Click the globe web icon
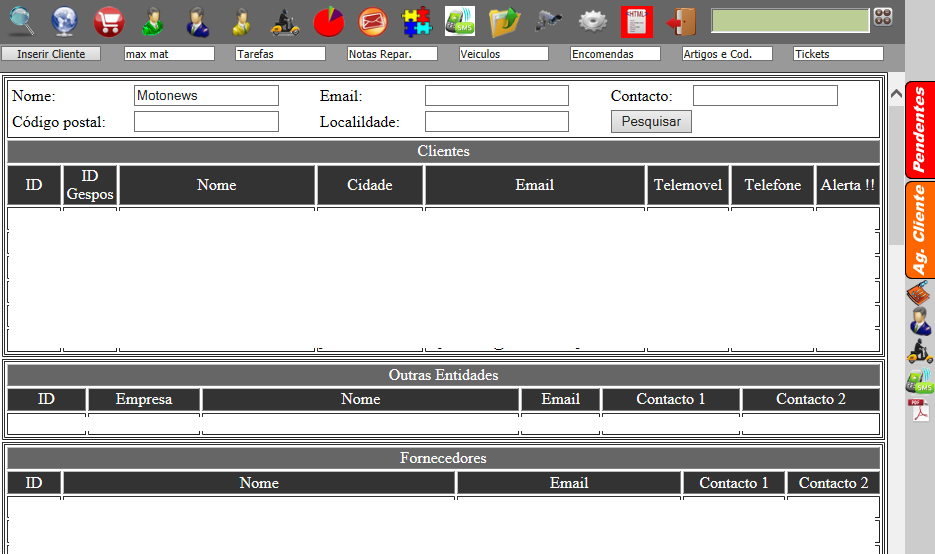The width and height of the screenshot is (935, 554). (x=64, y=21)
